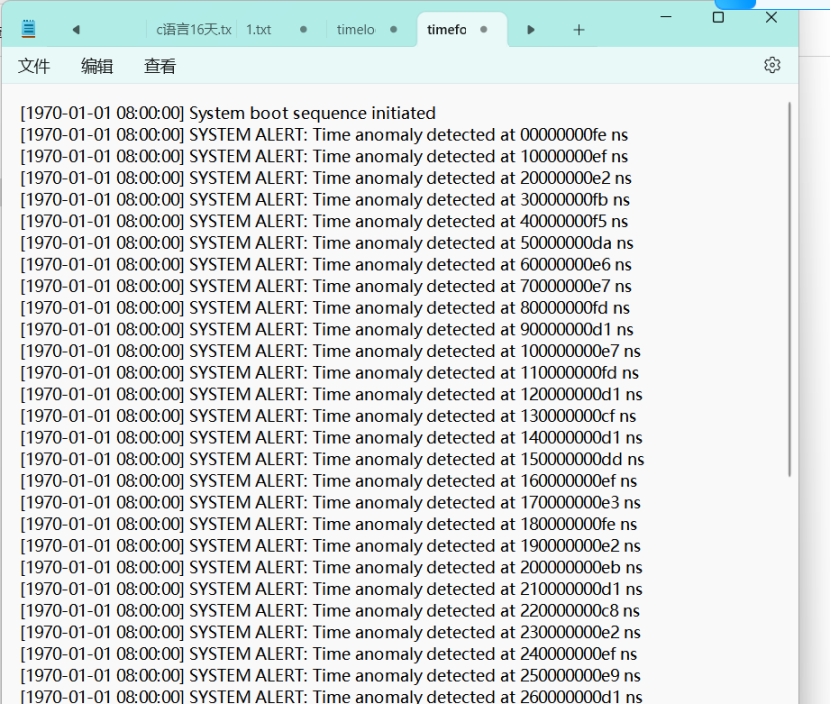Minimize the Notepad window
Screen dimensions: 831x705
[667, 17]
